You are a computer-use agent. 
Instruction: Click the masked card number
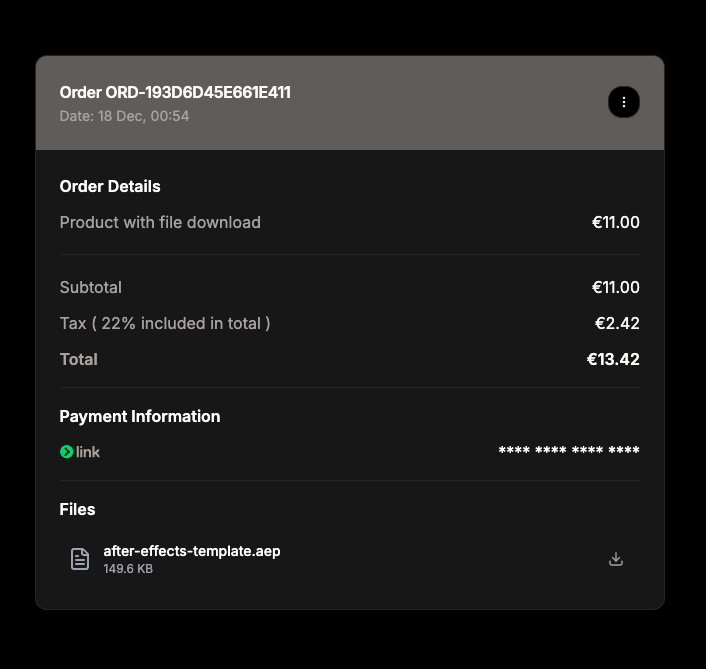(x=569, y=450)
